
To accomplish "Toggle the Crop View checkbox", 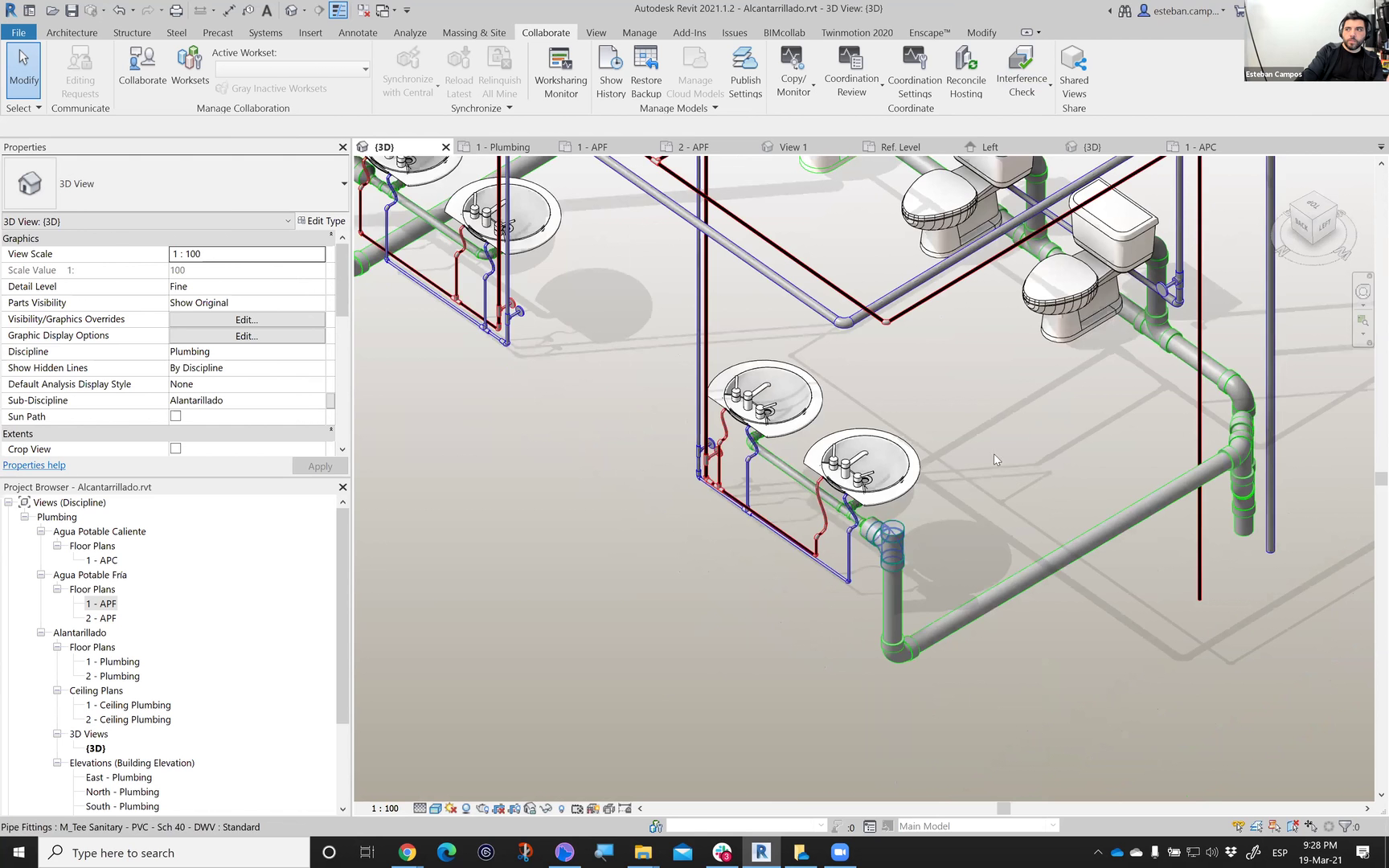I will pos(175,448).
